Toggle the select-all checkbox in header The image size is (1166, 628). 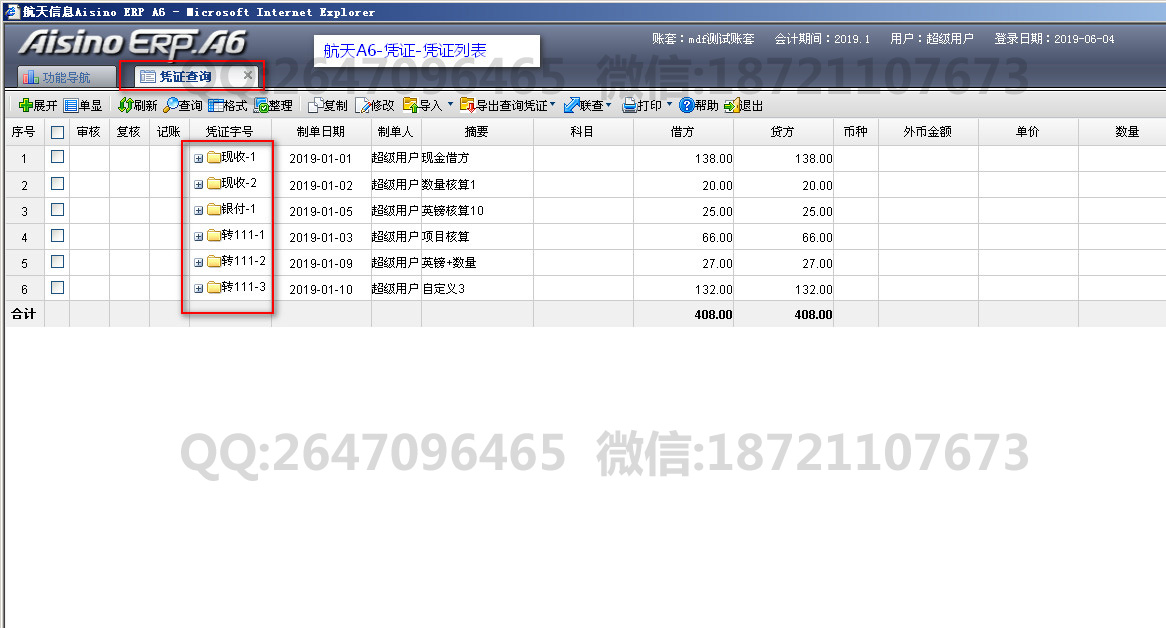57,132
